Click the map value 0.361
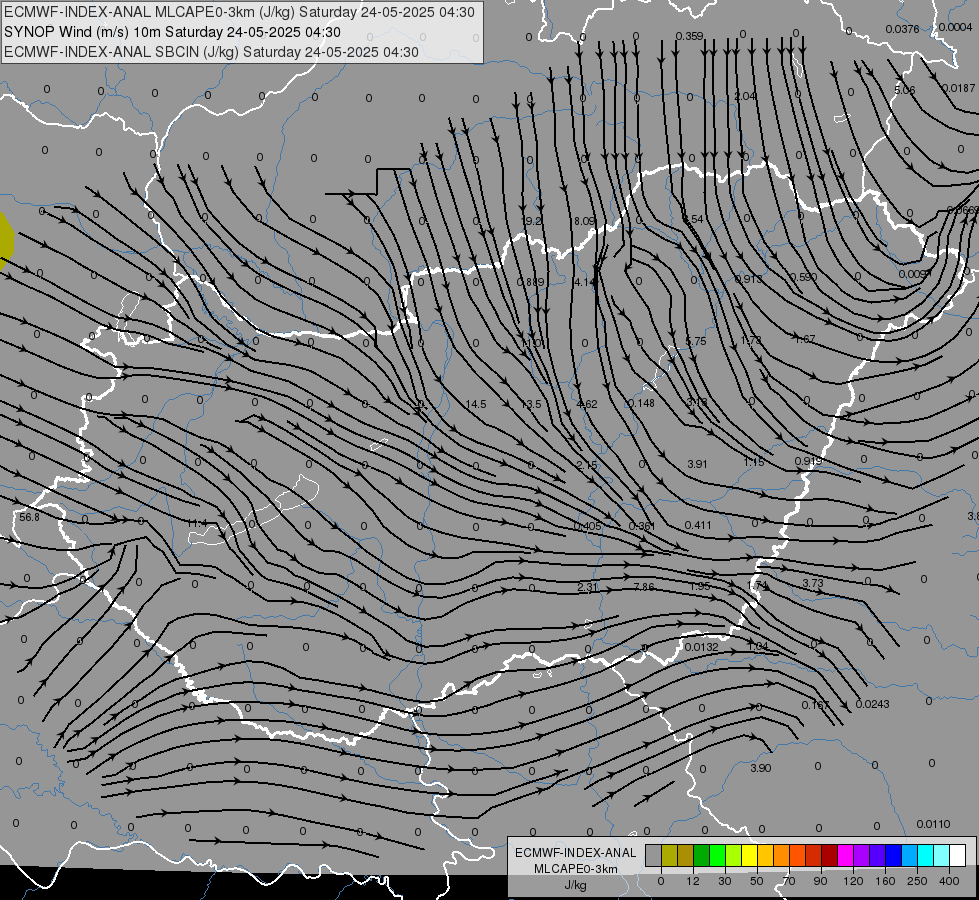 click(642, 526)
